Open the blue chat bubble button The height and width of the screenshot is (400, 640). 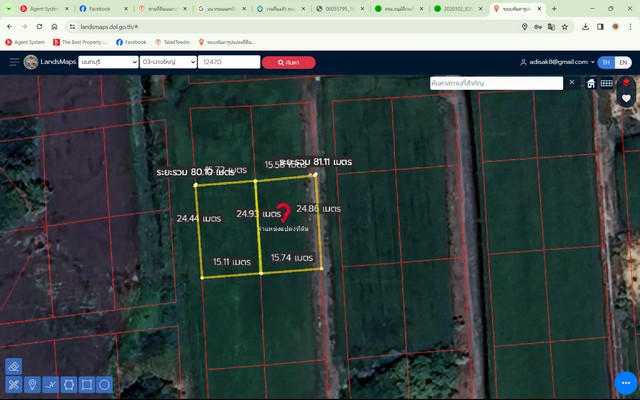(x=625, y=383)
